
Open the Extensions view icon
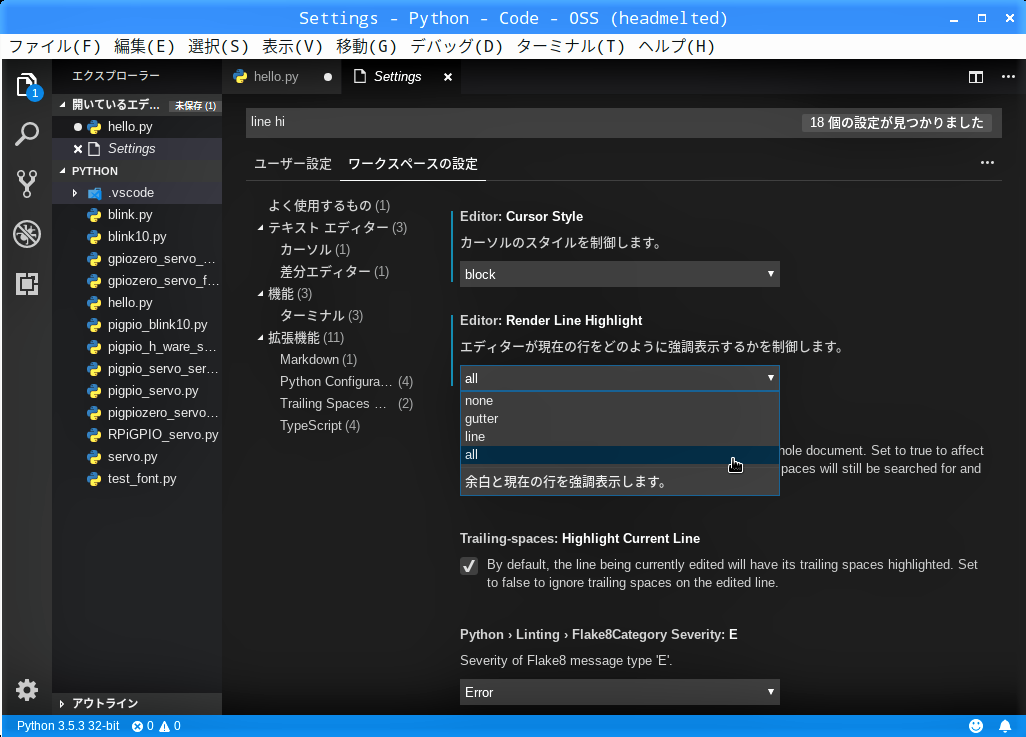27,283
